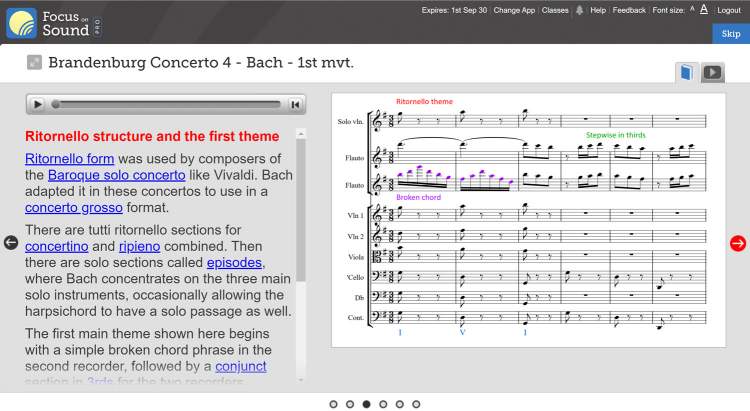Screen dimensions: 750x411
Task: Jump to sixth page dot
Action: point(416,404)
